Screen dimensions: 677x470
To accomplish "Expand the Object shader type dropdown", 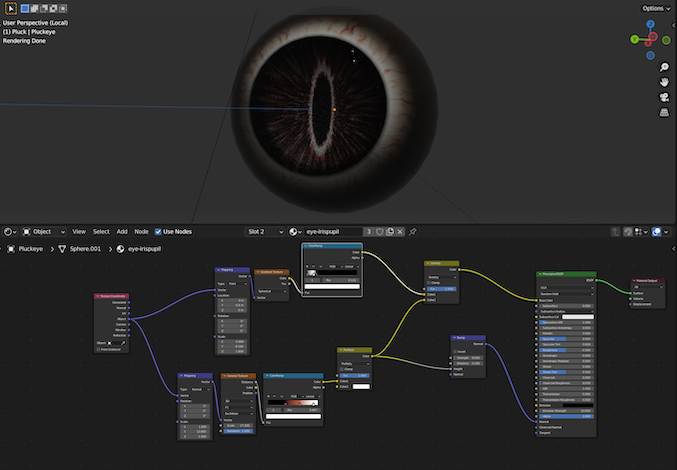I will pos(44,231).
